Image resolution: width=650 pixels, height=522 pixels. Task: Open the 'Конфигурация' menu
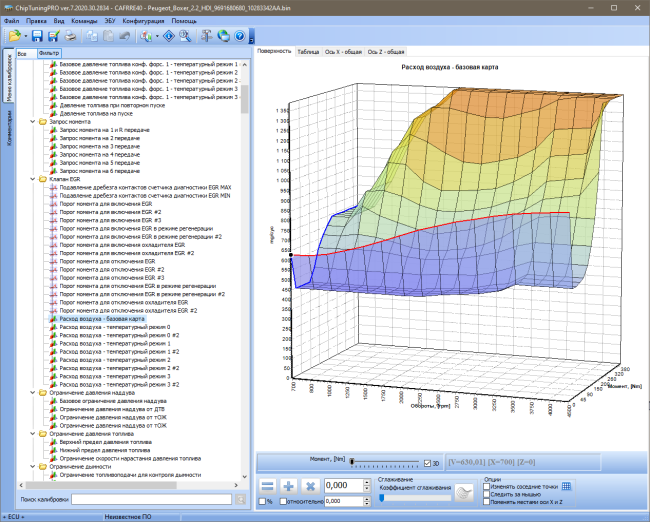tap(143, 21)
